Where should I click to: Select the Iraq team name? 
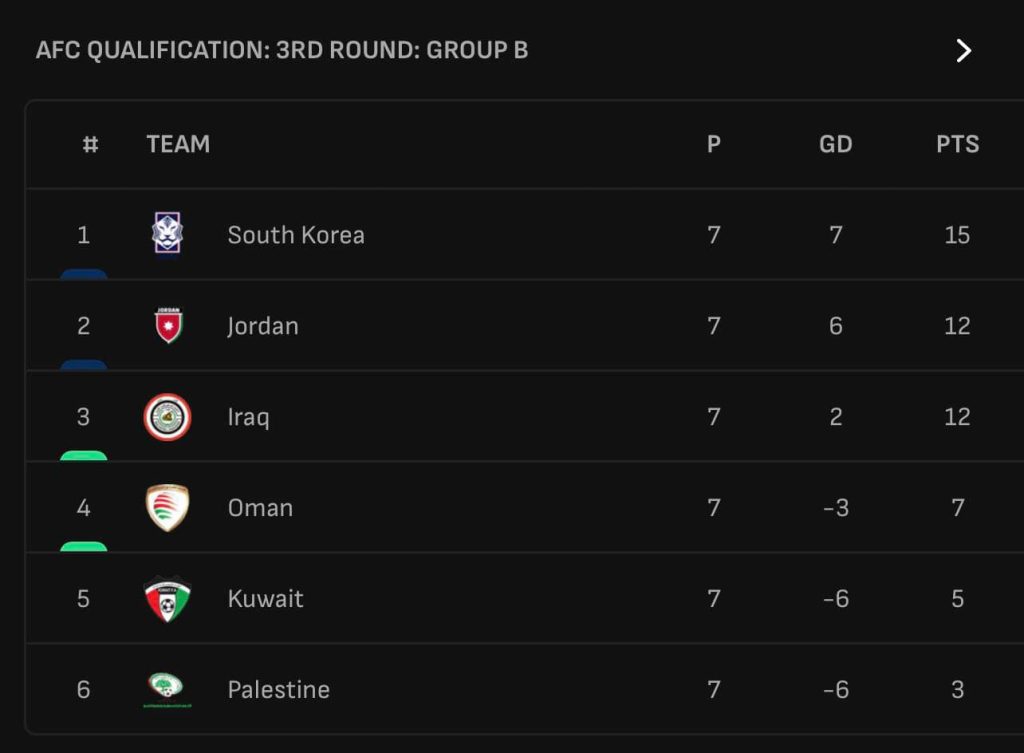pyautogui.click(x=248, y=417)
